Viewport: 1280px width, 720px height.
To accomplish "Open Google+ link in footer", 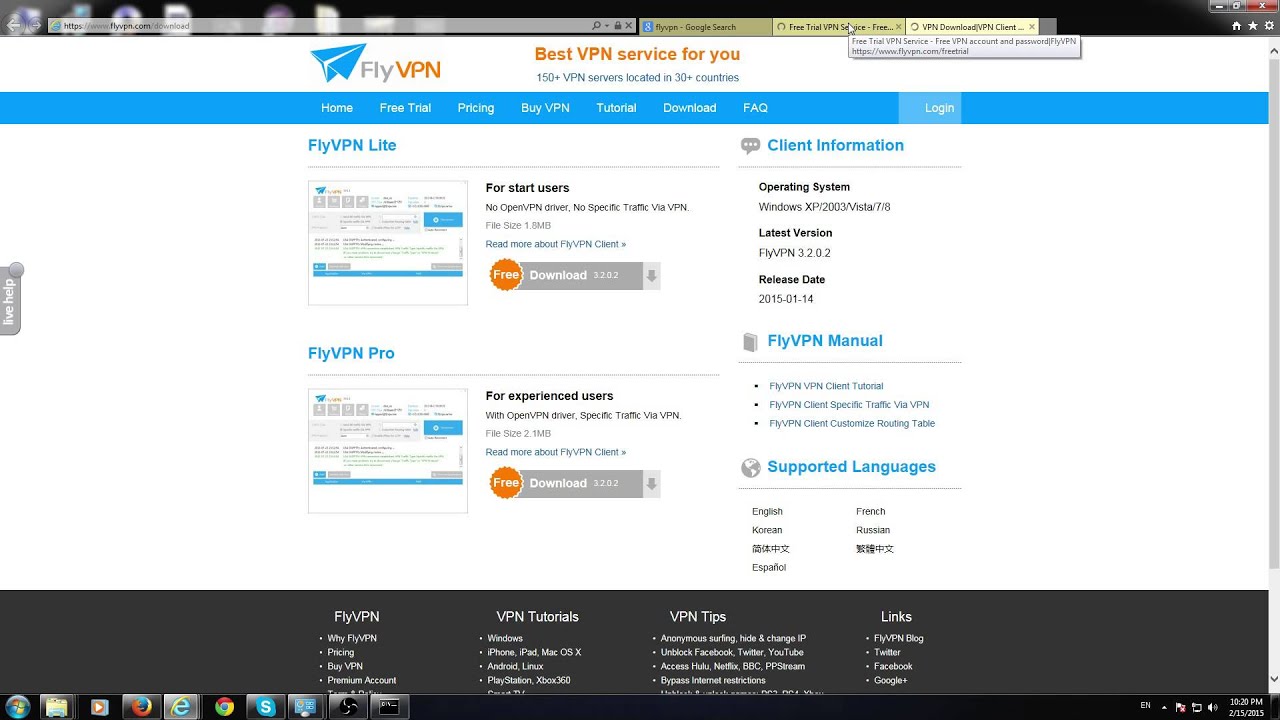I will [x=890, y=680].
